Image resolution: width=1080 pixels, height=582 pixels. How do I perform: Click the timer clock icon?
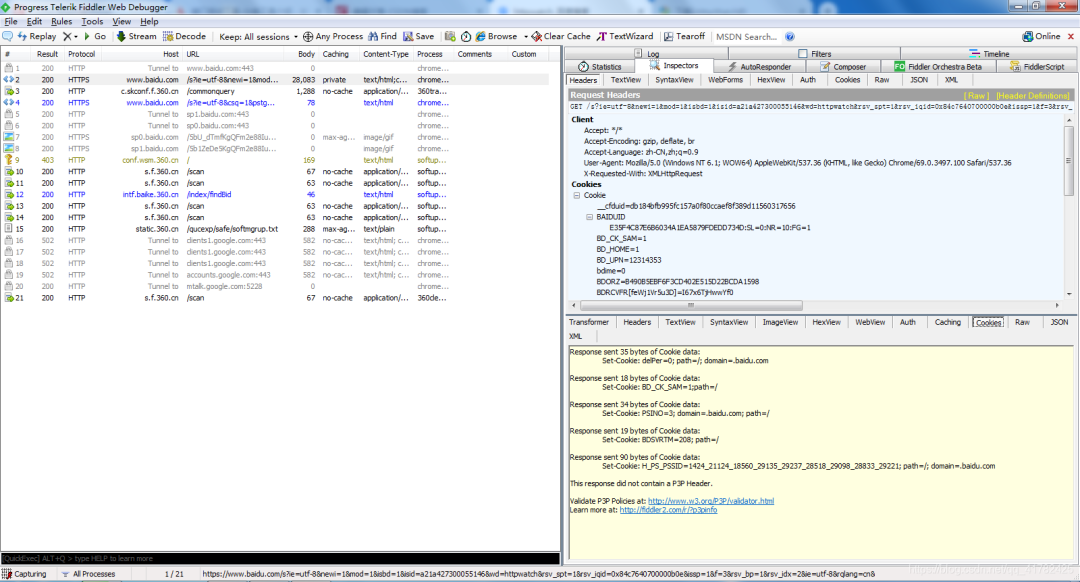[x=466, y=37]
